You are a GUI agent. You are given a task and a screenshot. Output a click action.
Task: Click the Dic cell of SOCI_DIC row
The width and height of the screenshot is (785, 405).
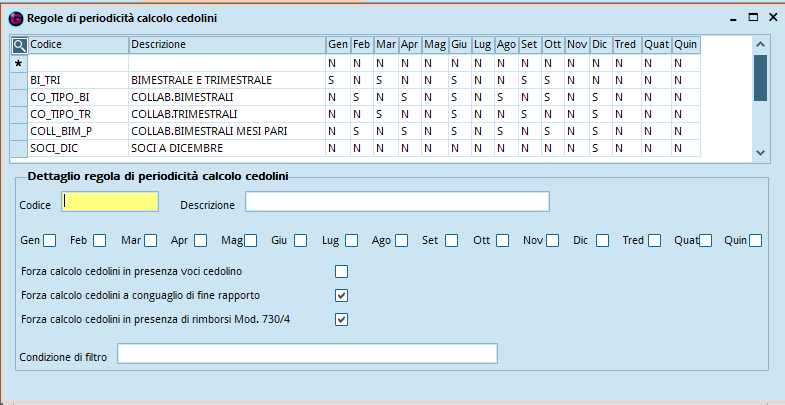600,148
